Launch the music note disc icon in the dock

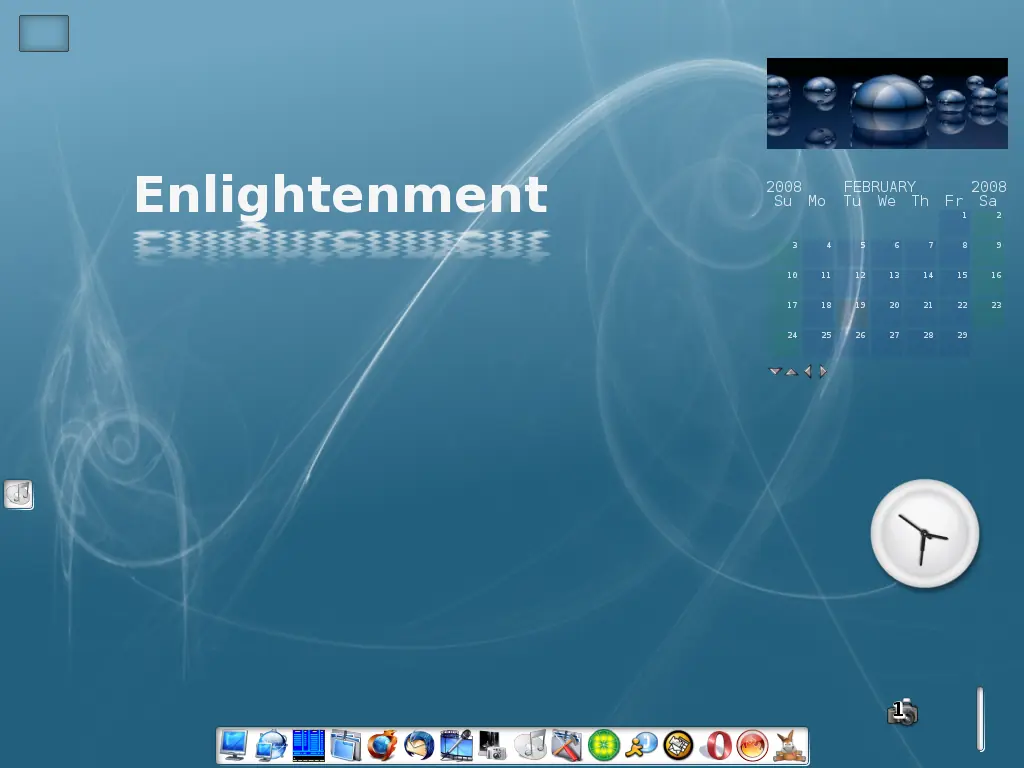click(530, 745)
